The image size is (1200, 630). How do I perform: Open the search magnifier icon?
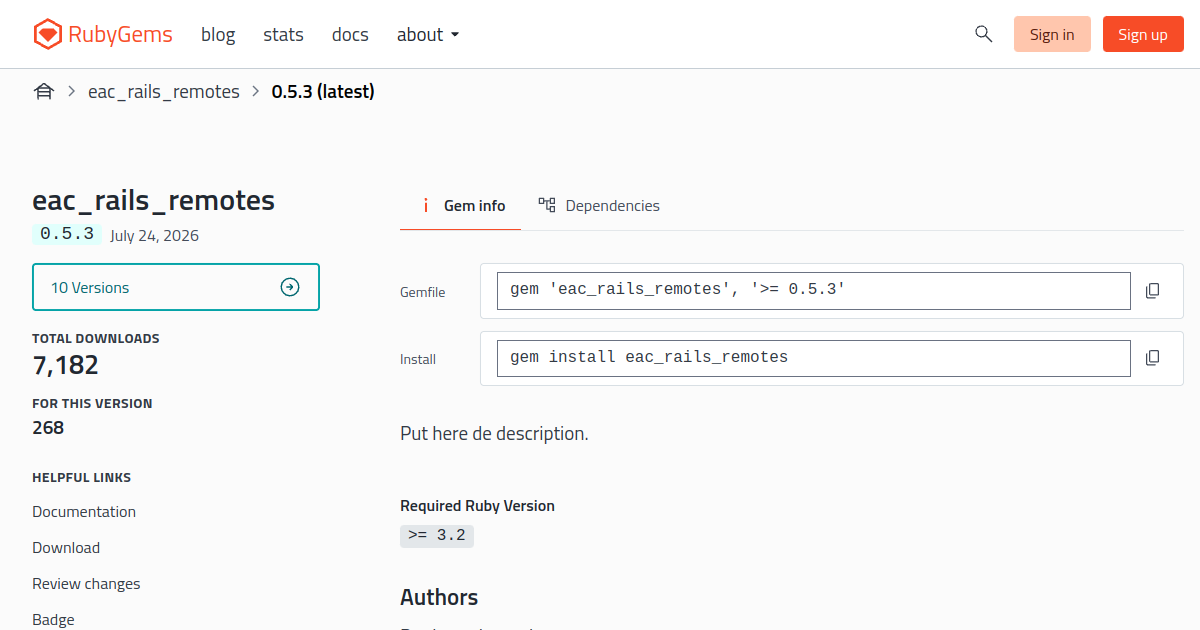coord(983,34)
